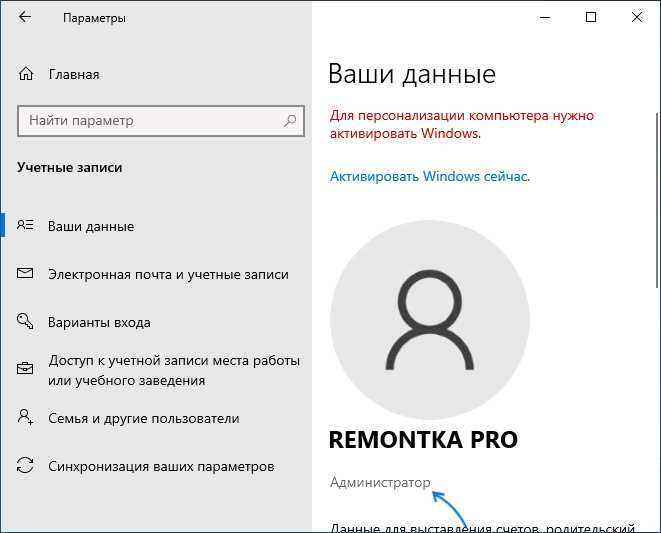Close the Параметры window
This screenshot has width=661, height=533.
point(637,17)
